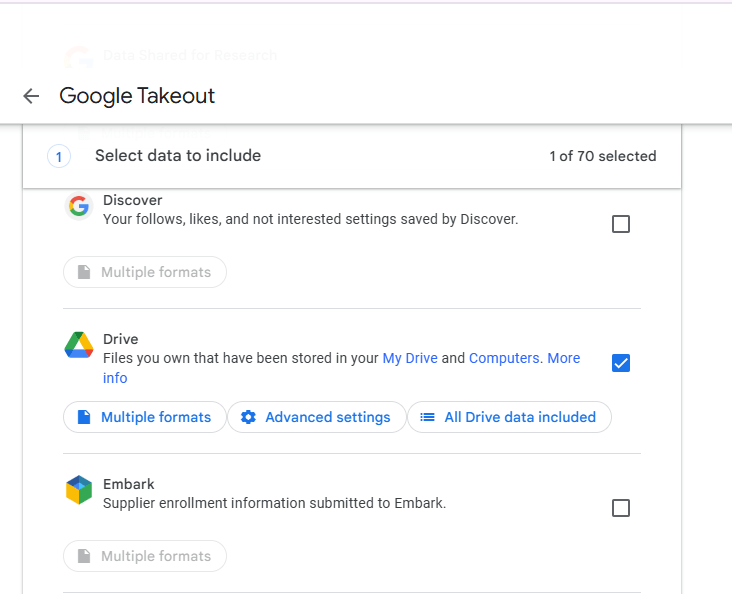Image resolution: width=732 pixels, height=594 pixels.
Task: Click the Embark cube logo icon
Action: tap(79, 490)
